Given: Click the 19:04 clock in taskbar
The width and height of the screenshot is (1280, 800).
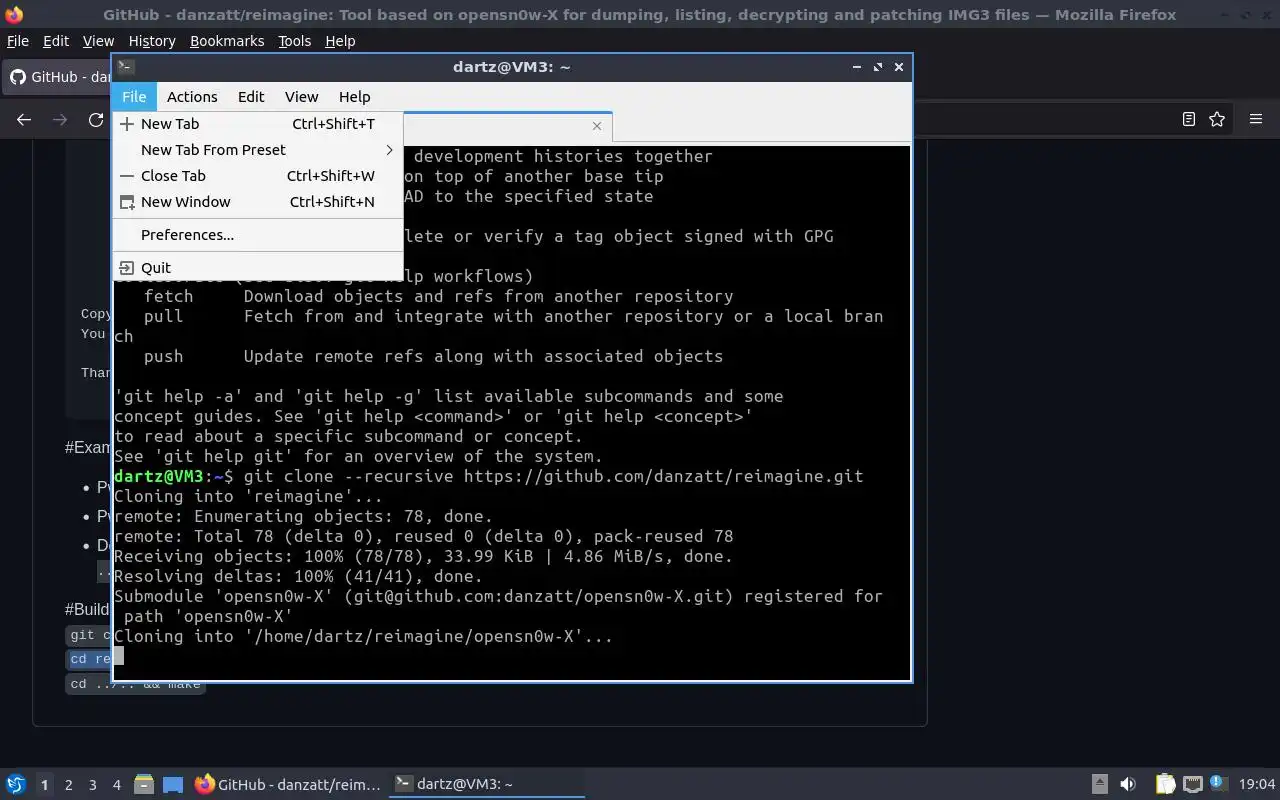Looking at the screenshot, I should pos(1257,785).
